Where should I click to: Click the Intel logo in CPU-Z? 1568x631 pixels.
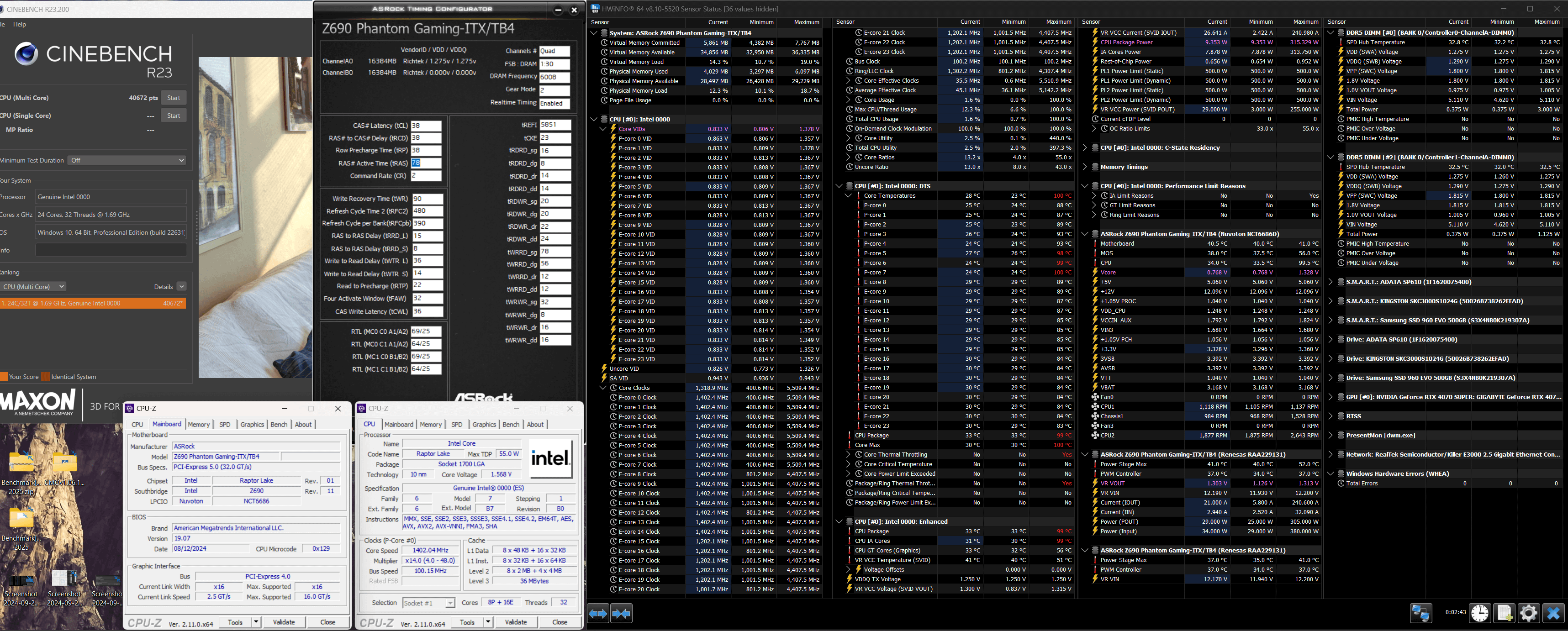550,458
